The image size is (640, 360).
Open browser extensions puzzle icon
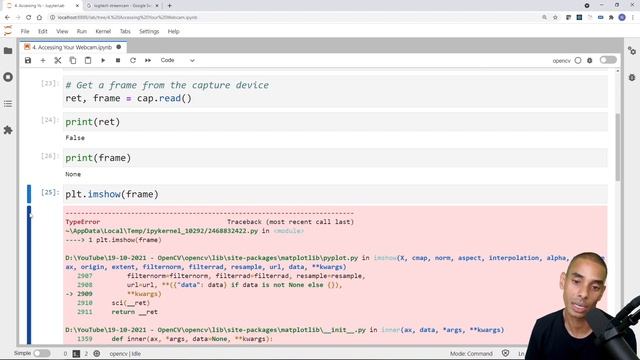[611, 18]
